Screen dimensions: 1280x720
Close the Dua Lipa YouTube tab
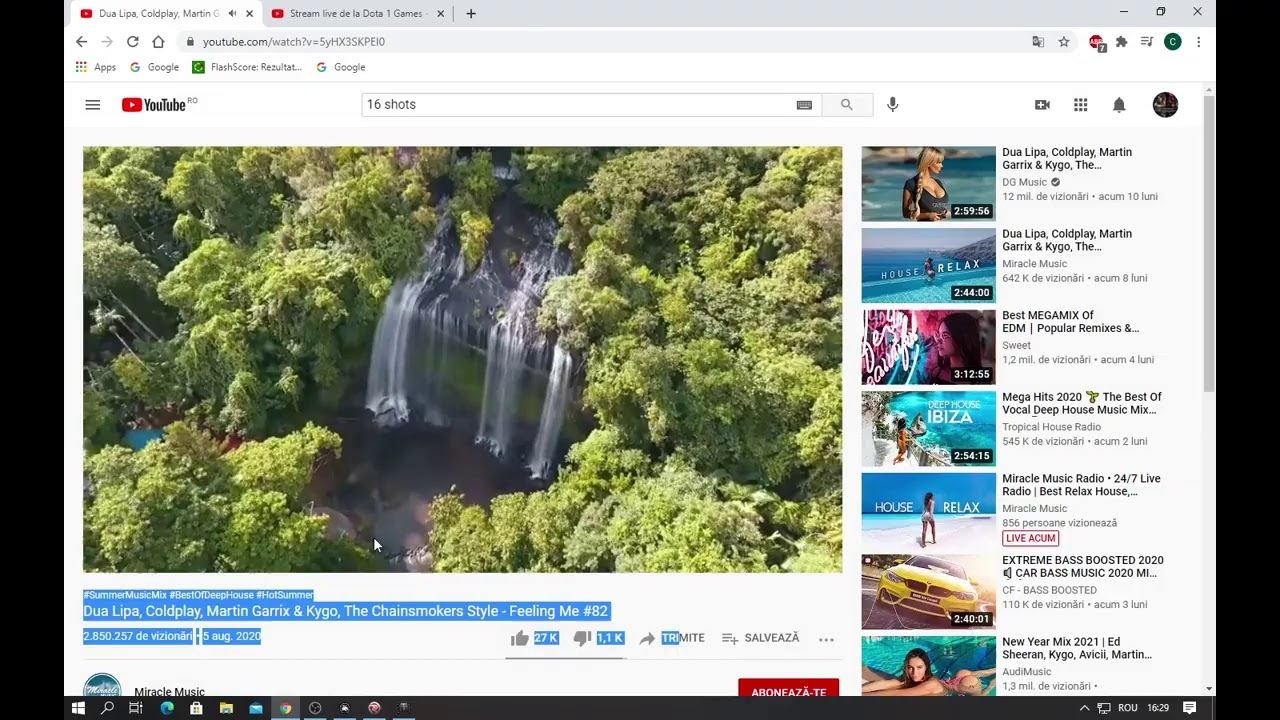250,14
